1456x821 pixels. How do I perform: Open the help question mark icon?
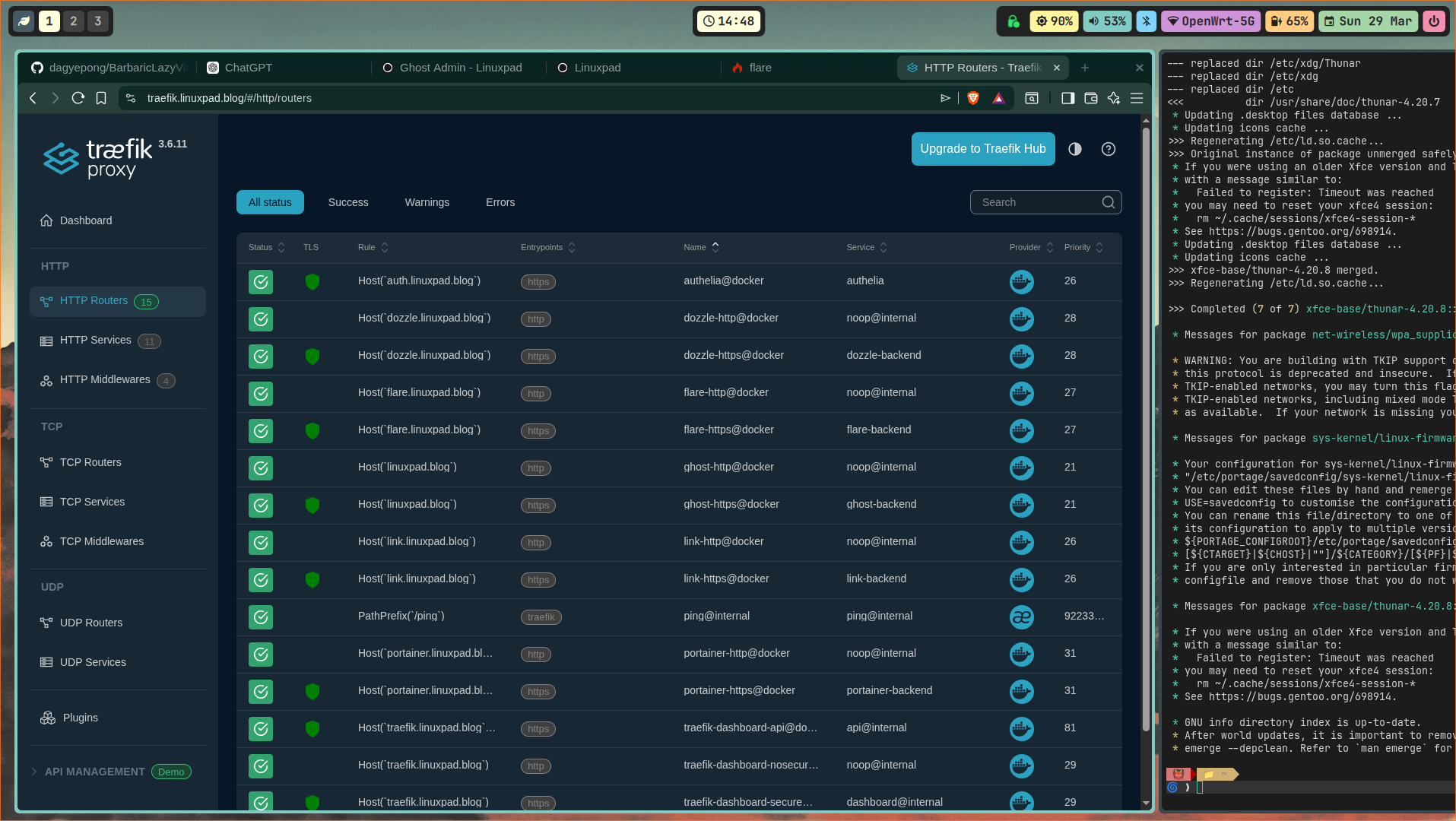tap(1108, 149)
